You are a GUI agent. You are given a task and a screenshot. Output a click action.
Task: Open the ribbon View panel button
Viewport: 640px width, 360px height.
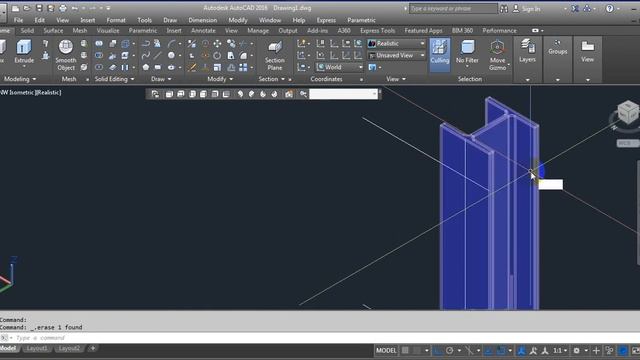point(587,51)
